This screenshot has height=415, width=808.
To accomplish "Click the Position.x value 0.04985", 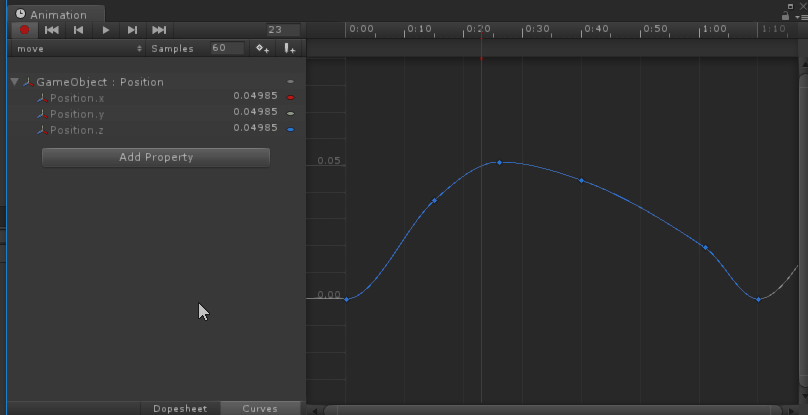I will click(x=256, y=96).
